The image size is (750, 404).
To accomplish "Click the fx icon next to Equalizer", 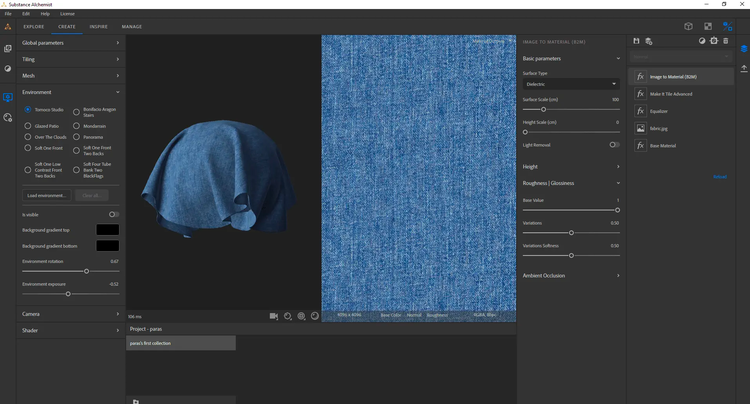I will coord(640,111).
